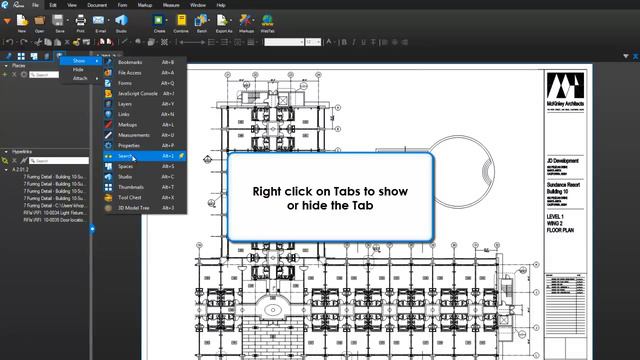The height and width of the screenshot is (360, 640).
Task: Click the Export As icon
Action: pos(222,20)
